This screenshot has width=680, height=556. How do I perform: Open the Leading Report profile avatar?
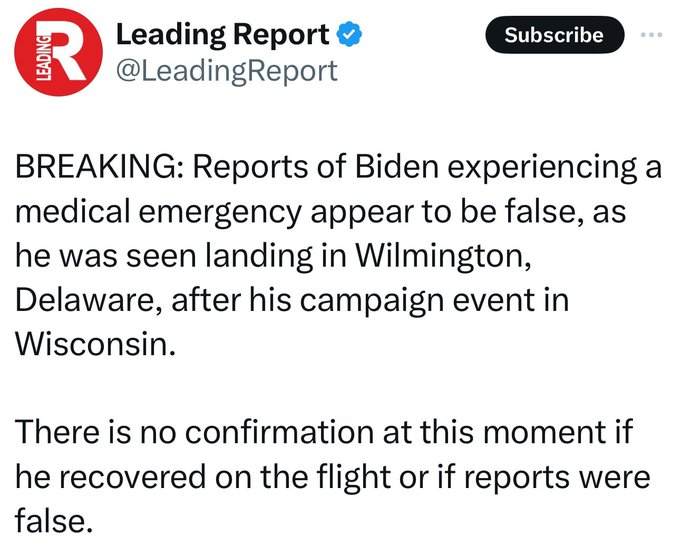(x=58, y=52)
